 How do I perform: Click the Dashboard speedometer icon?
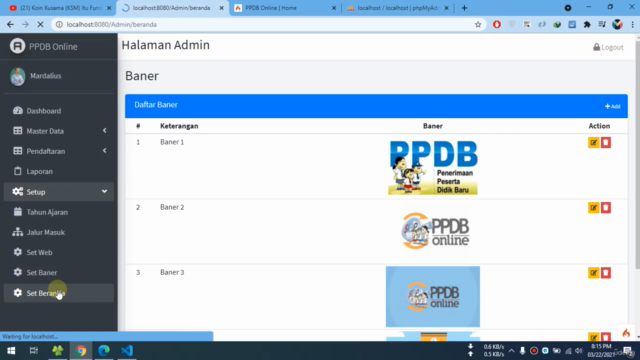tap(18, 110)
